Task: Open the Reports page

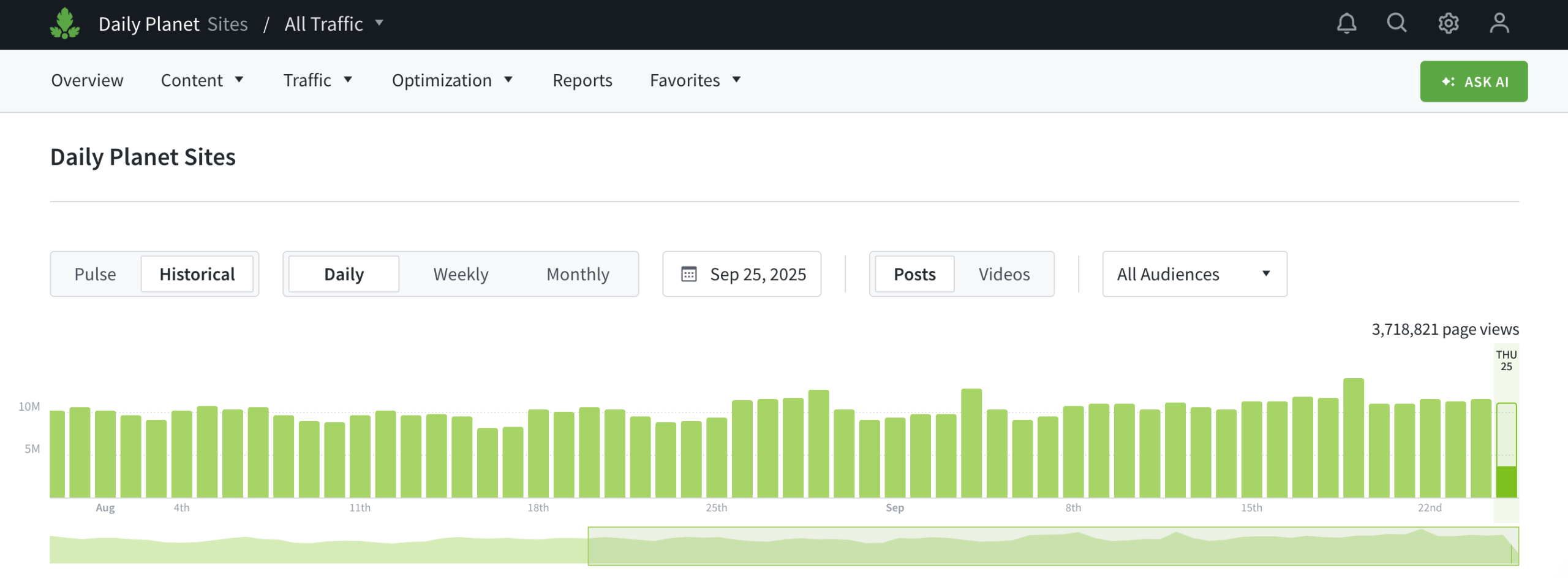Action: click(x=582, y=80)
